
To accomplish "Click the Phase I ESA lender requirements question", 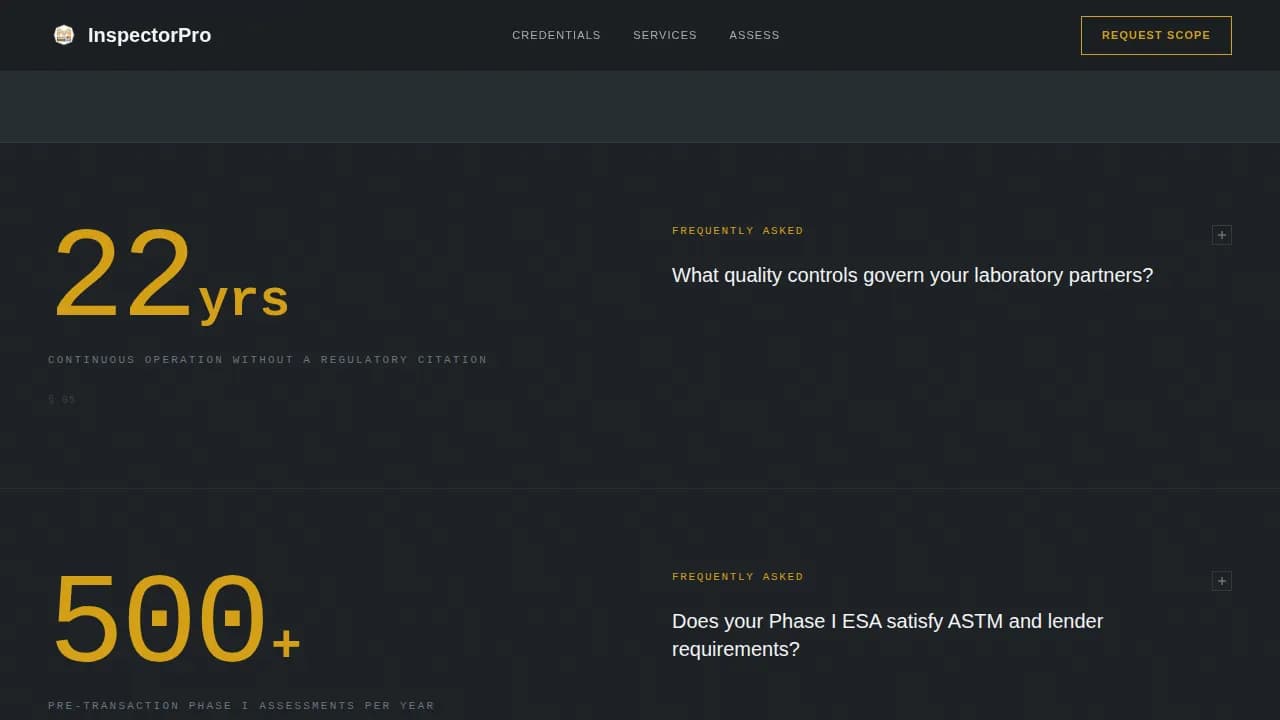I will [x=888, y=635].
